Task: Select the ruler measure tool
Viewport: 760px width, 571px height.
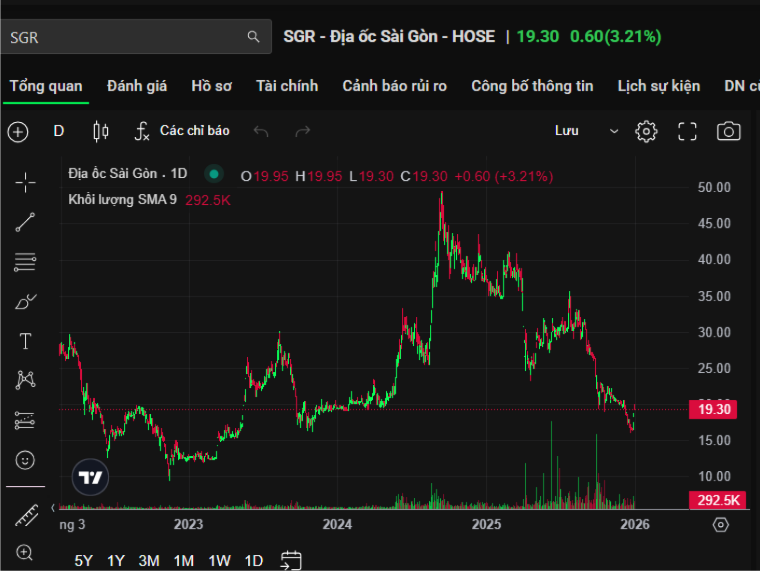Action: [x=25, y=516]
